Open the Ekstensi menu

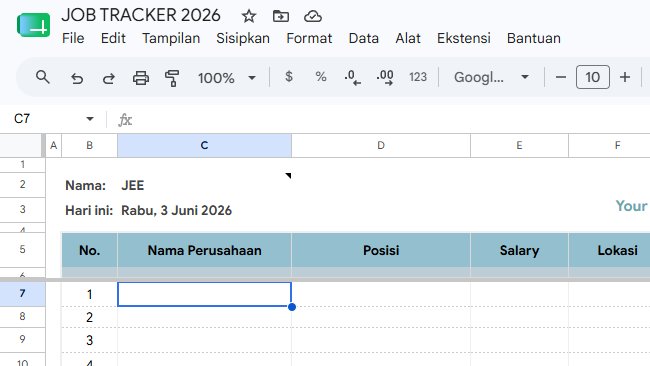click(464, 38)
